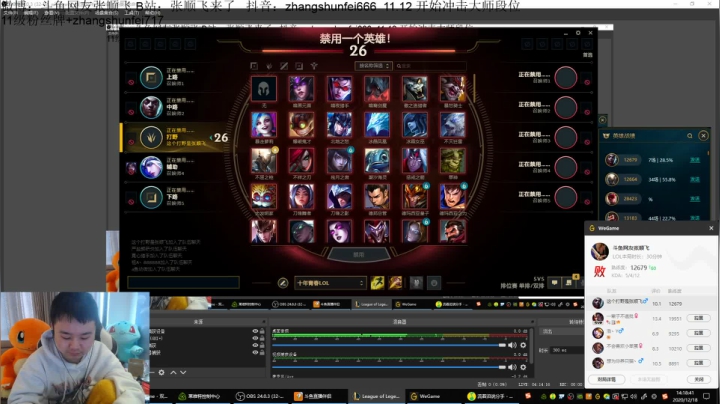
Task: Filter champions by bottom lane role icon
Action: [x=299, y=66]
